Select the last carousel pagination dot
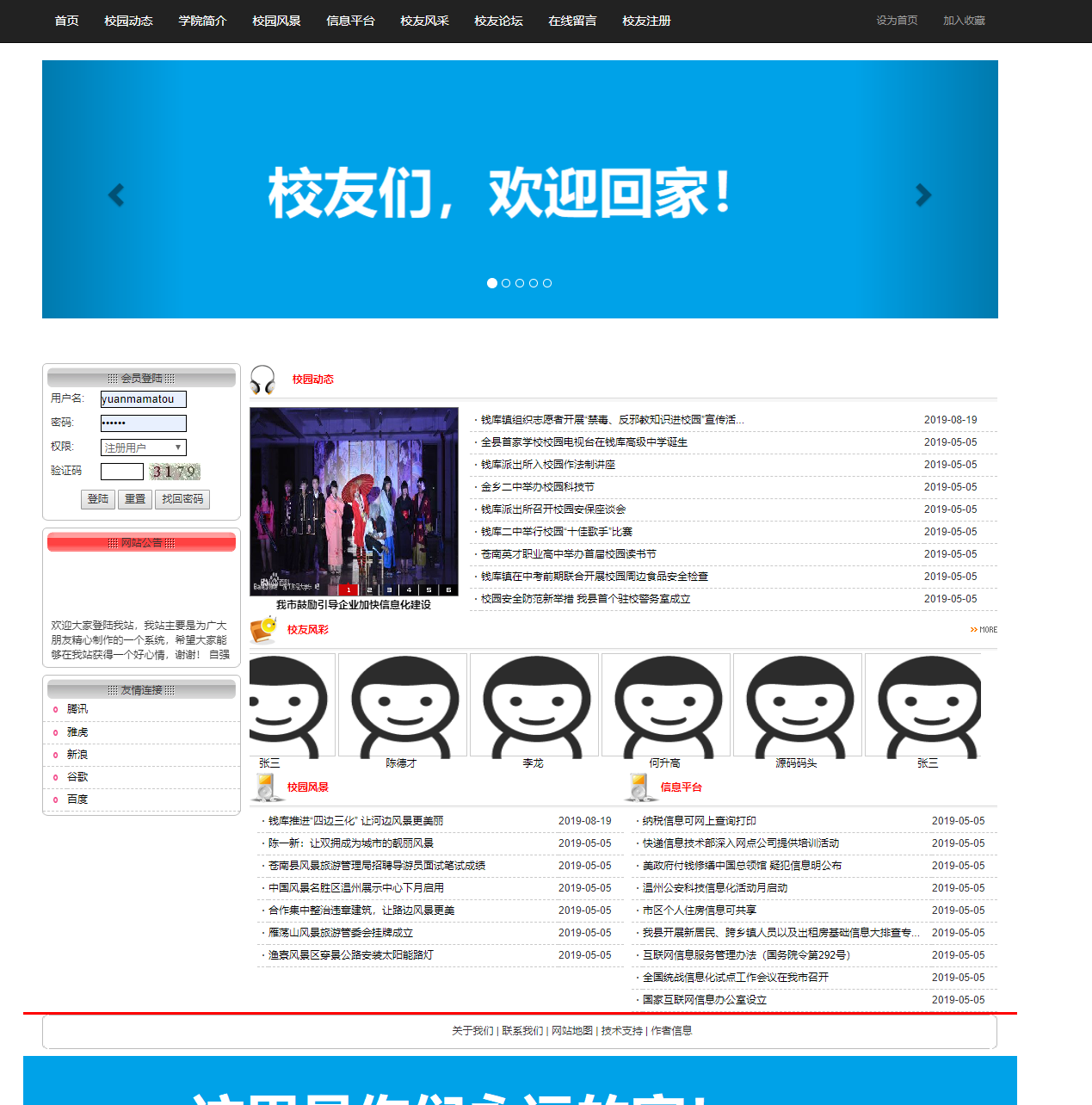This screenshot has height=1105, width=1092. tap(547, 282)
